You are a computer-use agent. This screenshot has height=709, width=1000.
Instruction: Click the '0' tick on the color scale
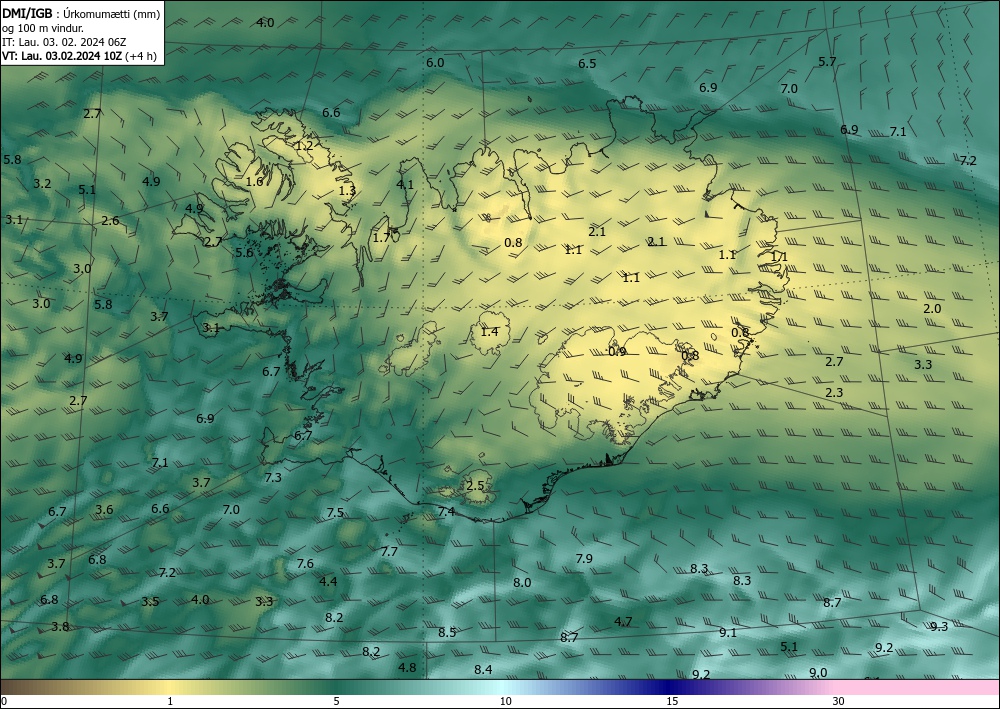[x=4, y=701]
